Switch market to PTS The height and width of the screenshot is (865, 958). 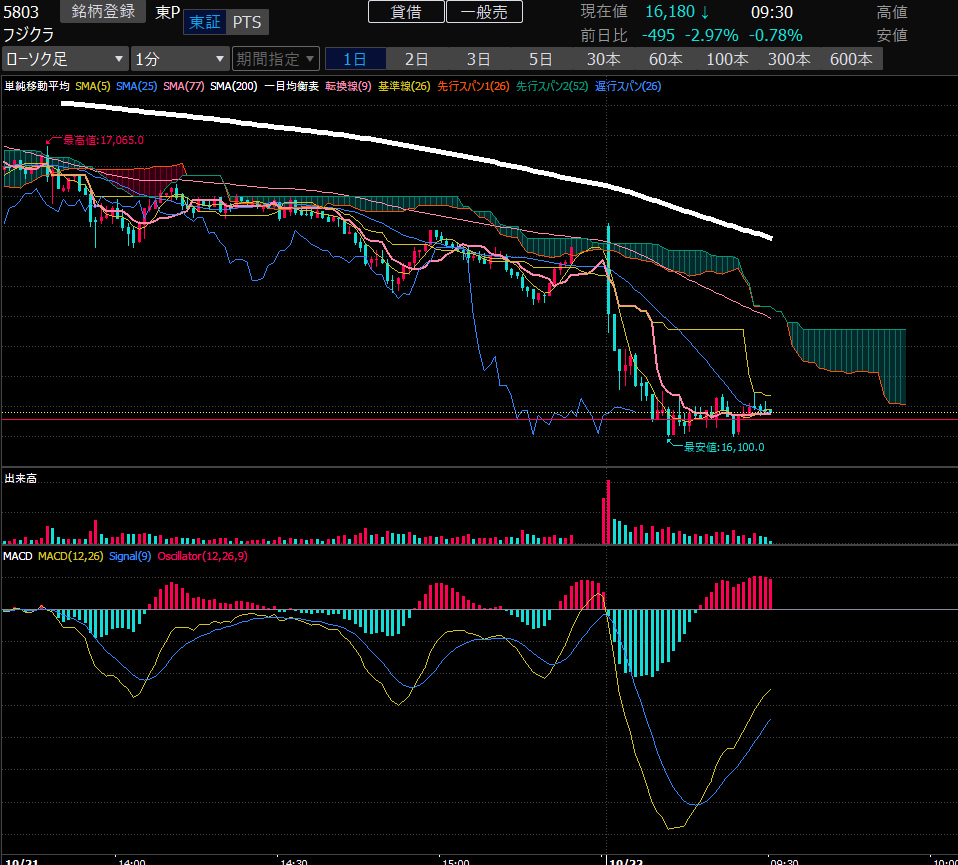pyautogui.click(x=245, y=23)
